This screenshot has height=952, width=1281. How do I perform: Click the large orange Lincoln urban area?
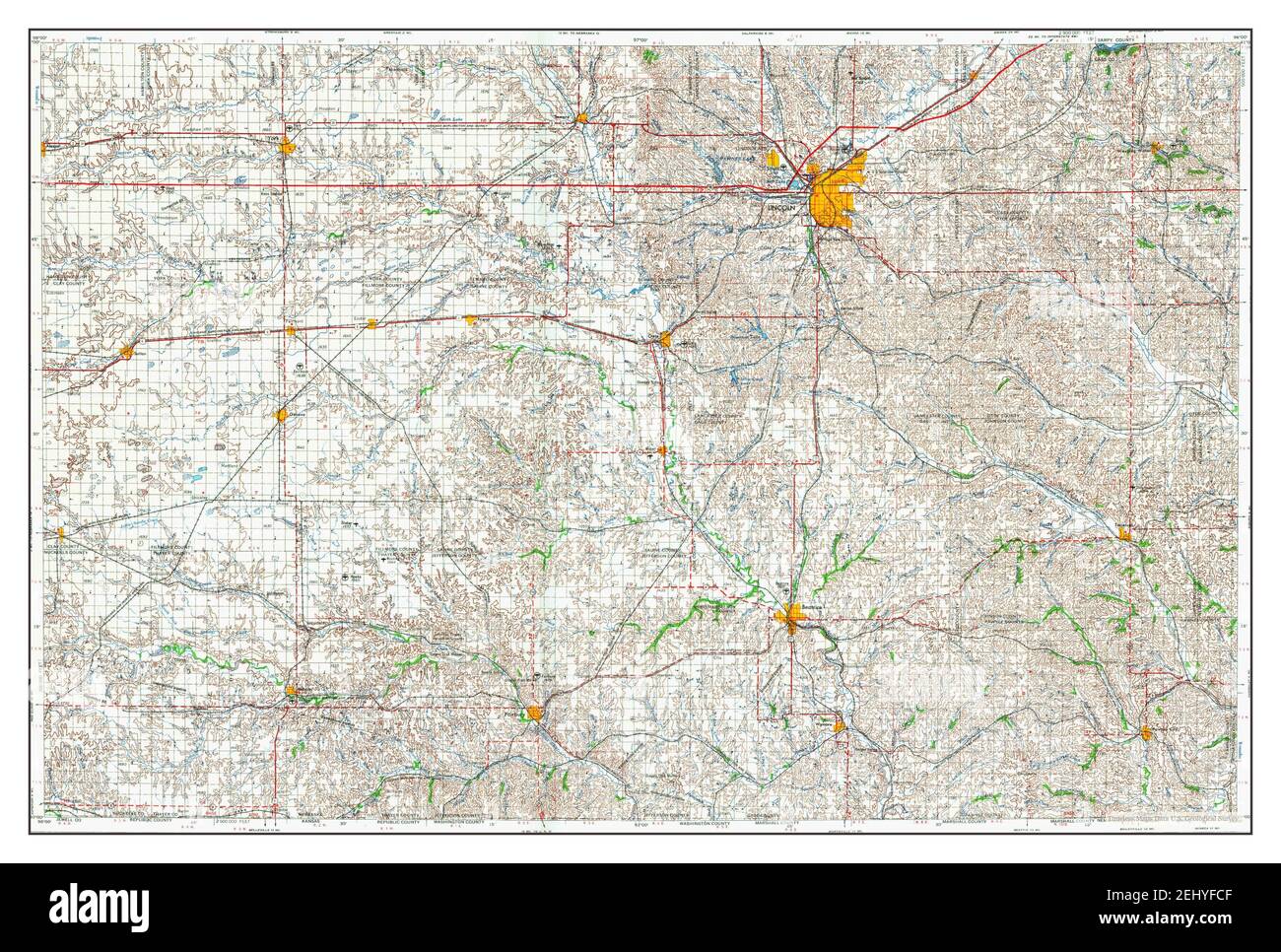pyautogui.click(x=839, y=190)
